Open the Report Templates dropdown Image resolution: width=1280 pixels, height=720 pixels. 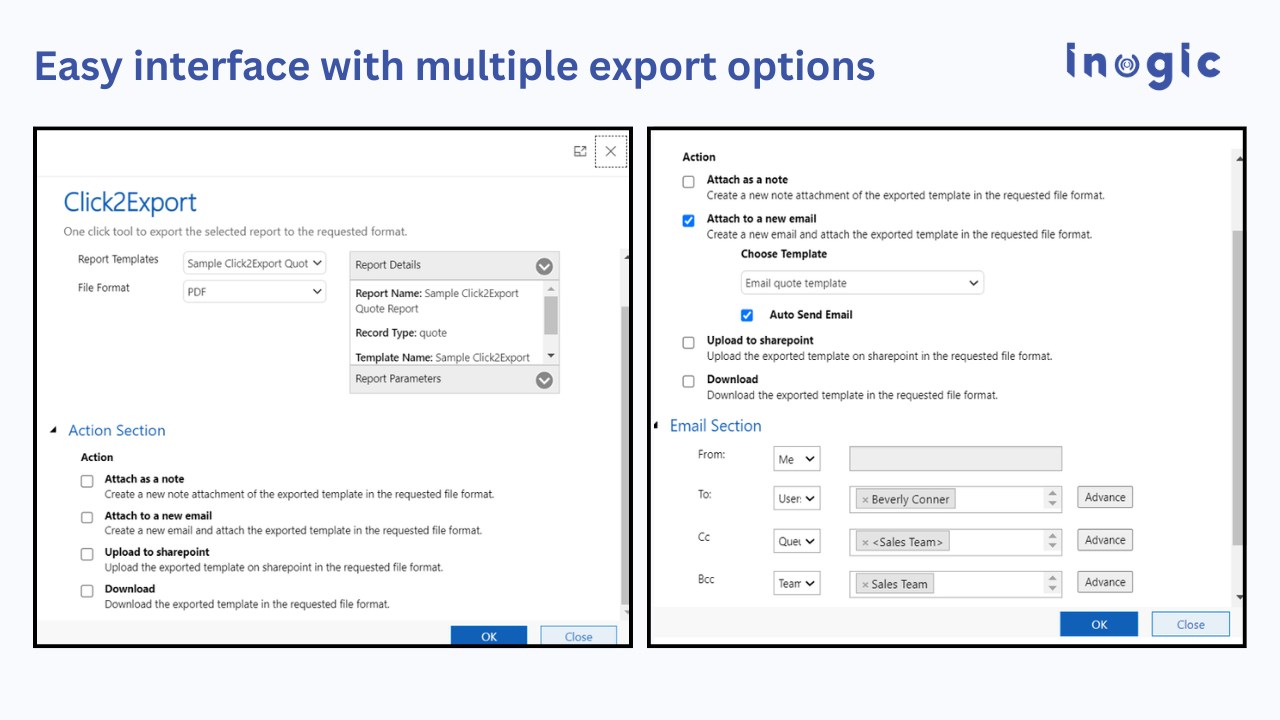(255, 263)
